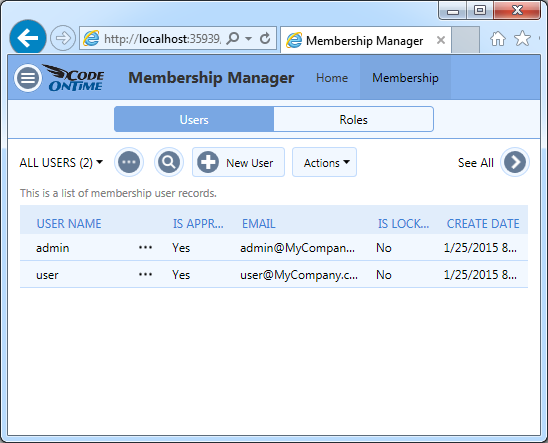Open the Actions dropdown

(x=324, y=162)
